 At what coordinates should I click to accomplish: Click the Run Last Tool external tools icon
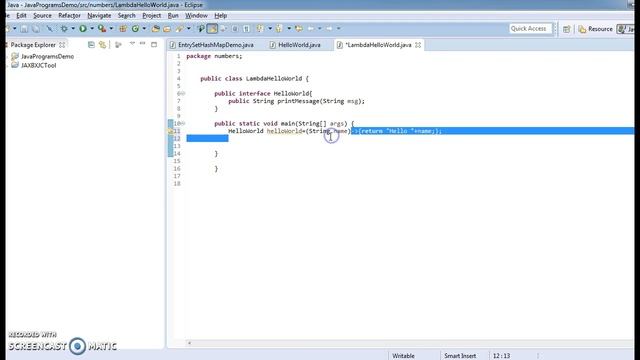102,29
